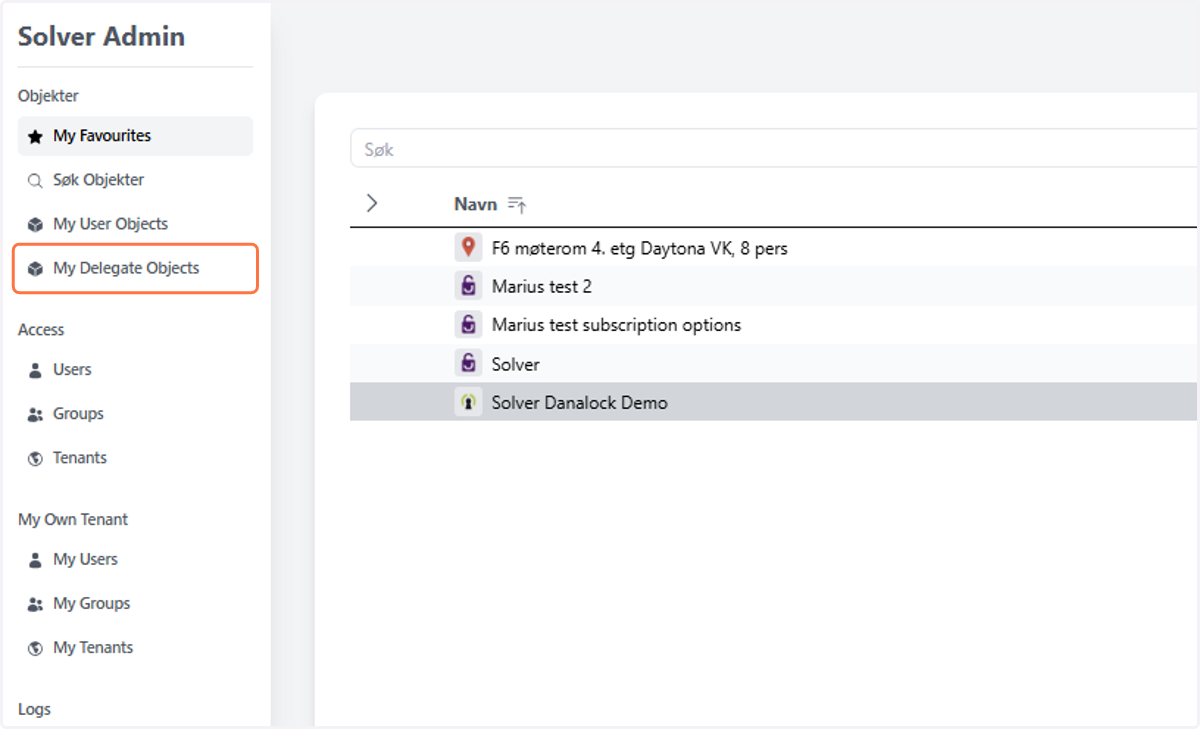Click the person icon beside My Users
Screen dimensions: 1200x729
click(35, 560)
